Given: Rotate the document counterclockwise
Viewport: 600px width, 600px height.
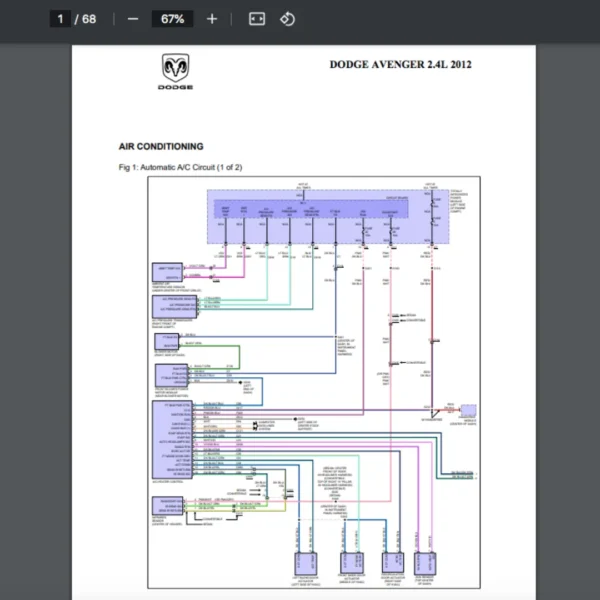Looking at the screenshot, I should click(x=288, y=19).
